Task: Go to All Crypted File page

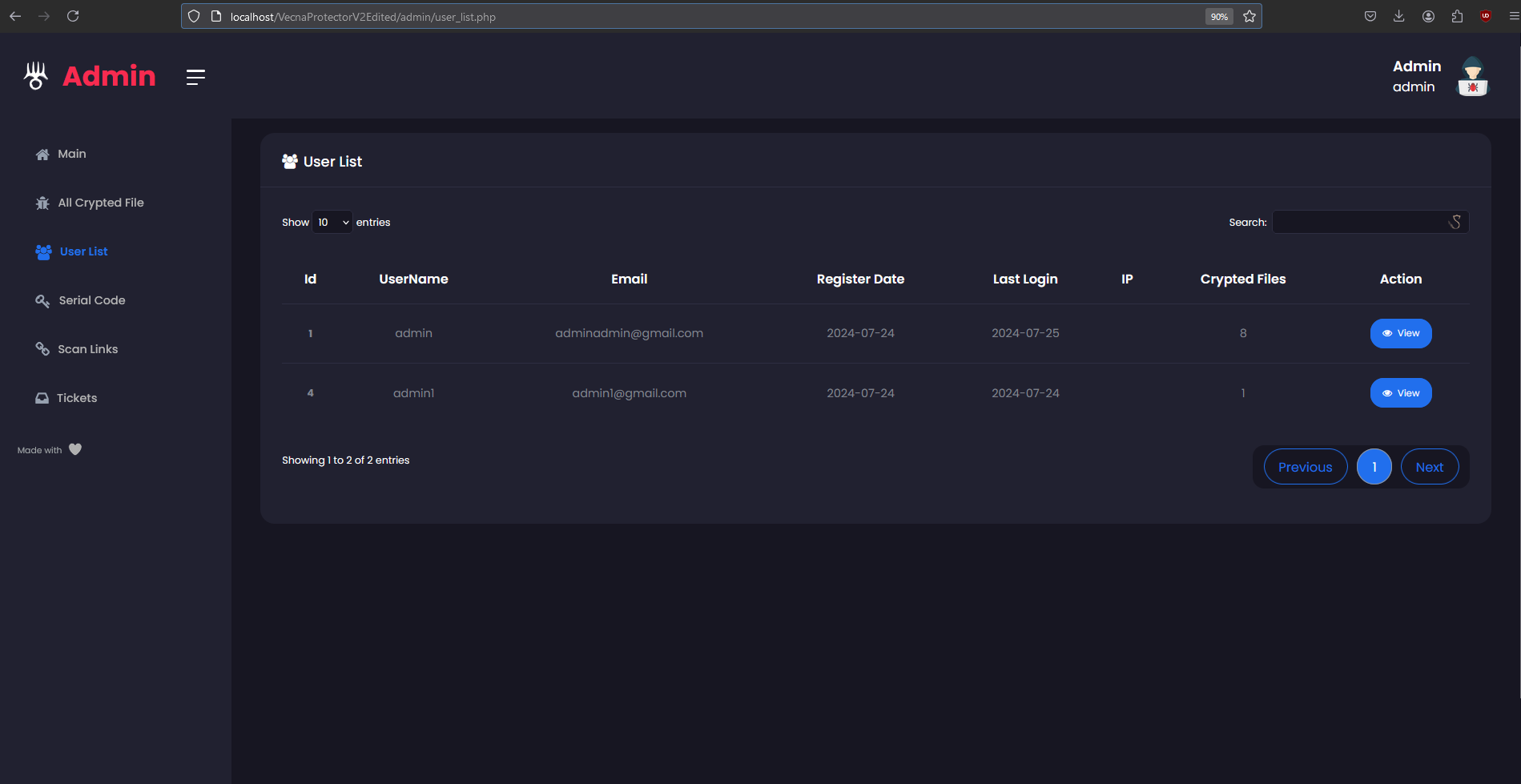Action: tap(90, 203)
